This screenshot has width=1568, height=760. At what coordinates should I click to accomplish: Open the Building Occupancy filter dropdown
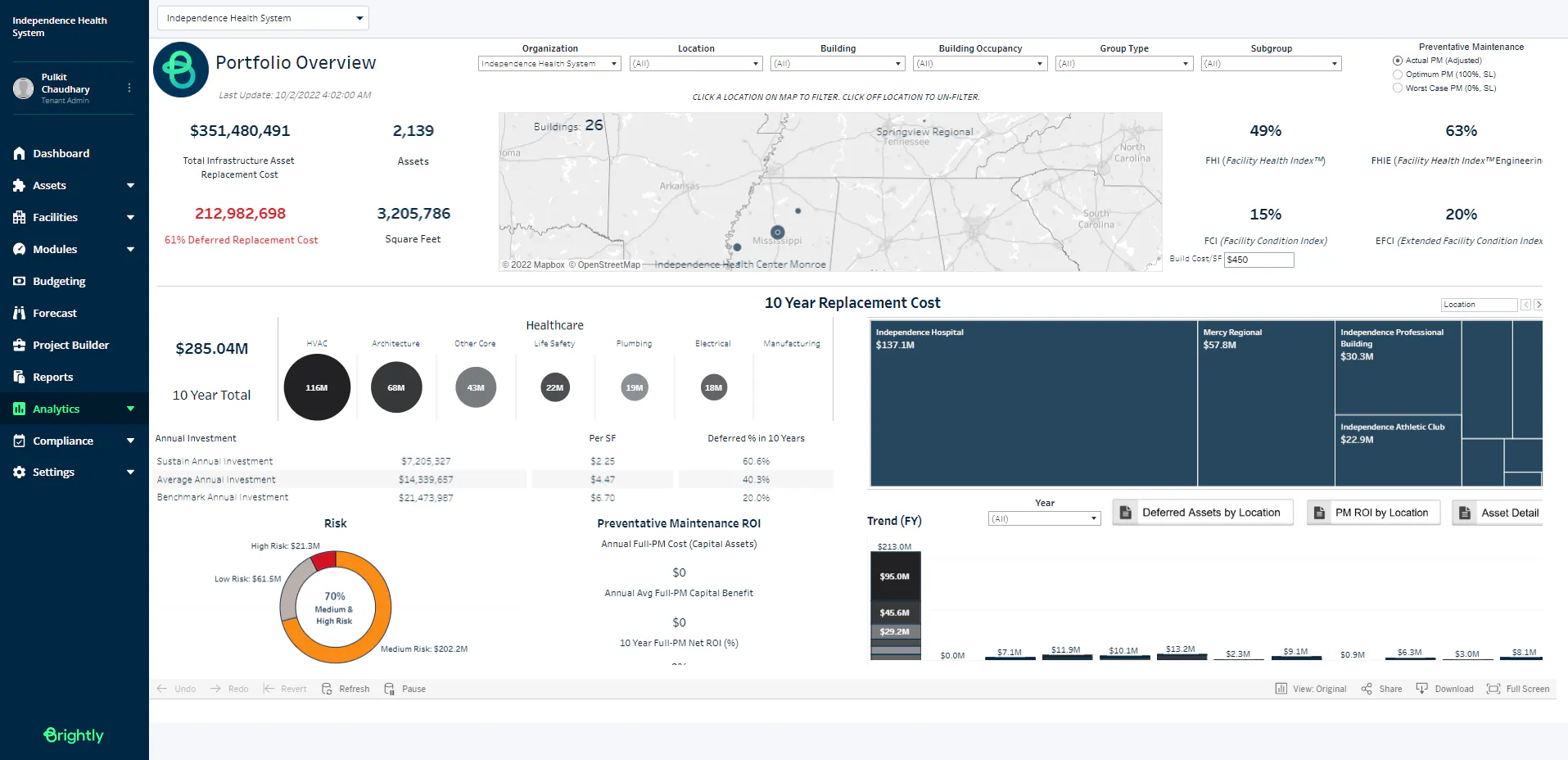point(980,63)
